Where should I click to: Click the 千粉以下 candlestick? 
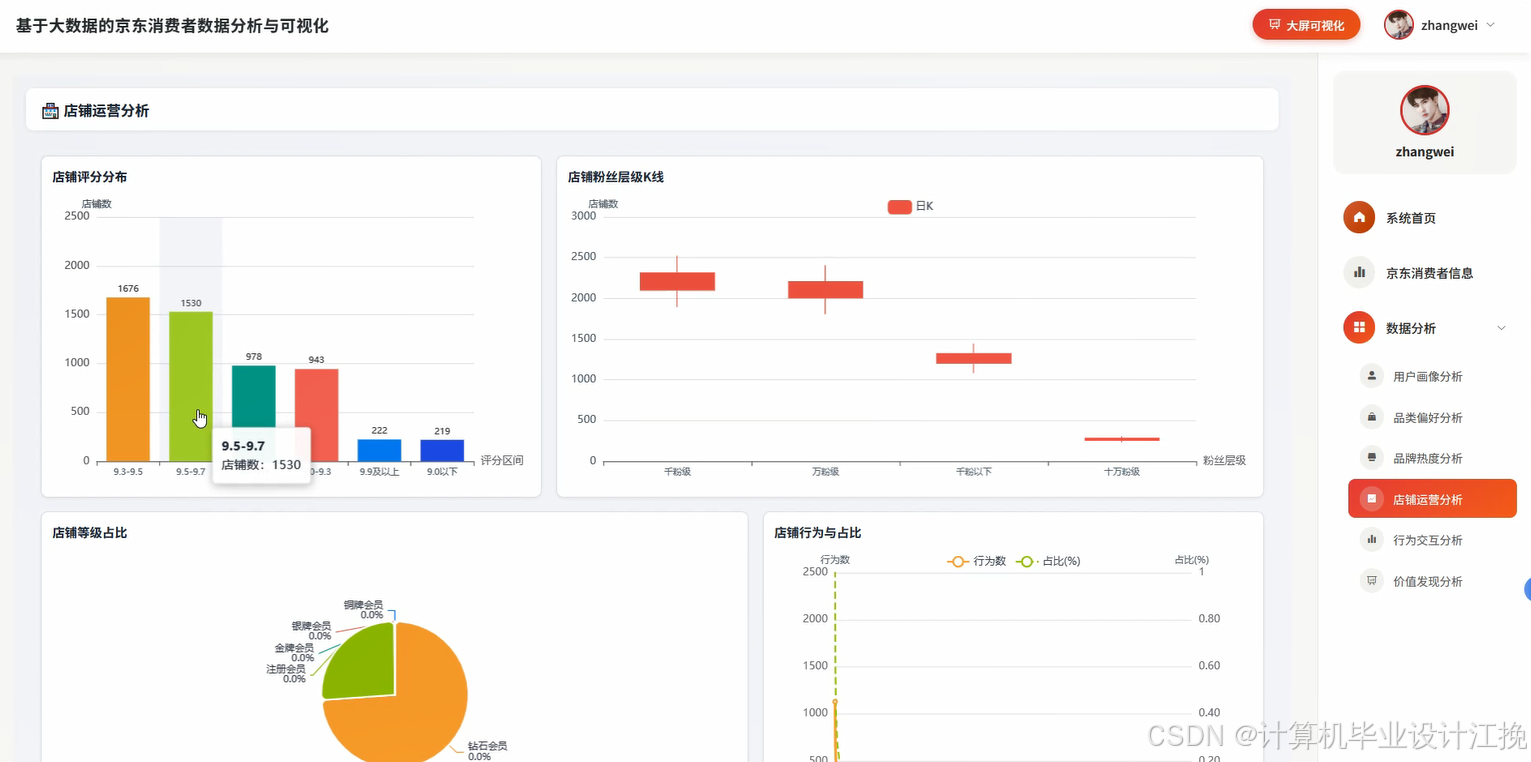tap(974, 358)
